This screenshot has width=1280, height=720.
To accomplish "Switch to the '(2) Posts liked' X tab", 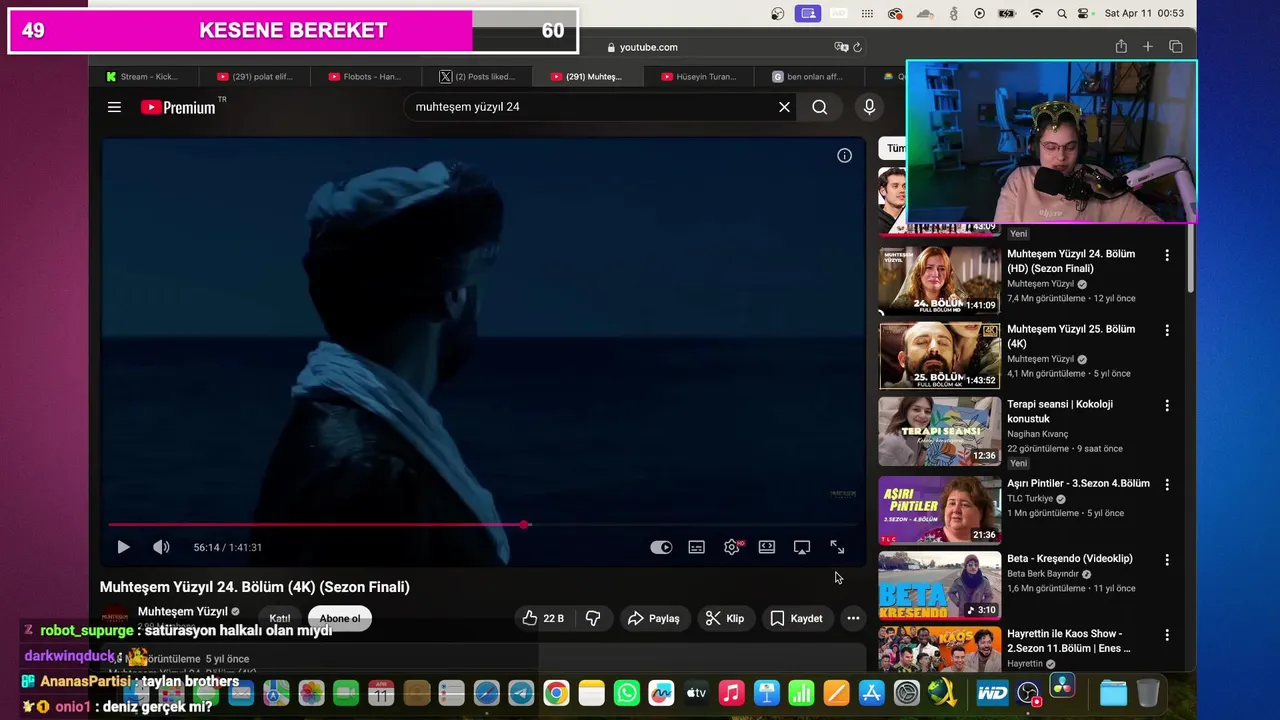I will pos(477,76).
